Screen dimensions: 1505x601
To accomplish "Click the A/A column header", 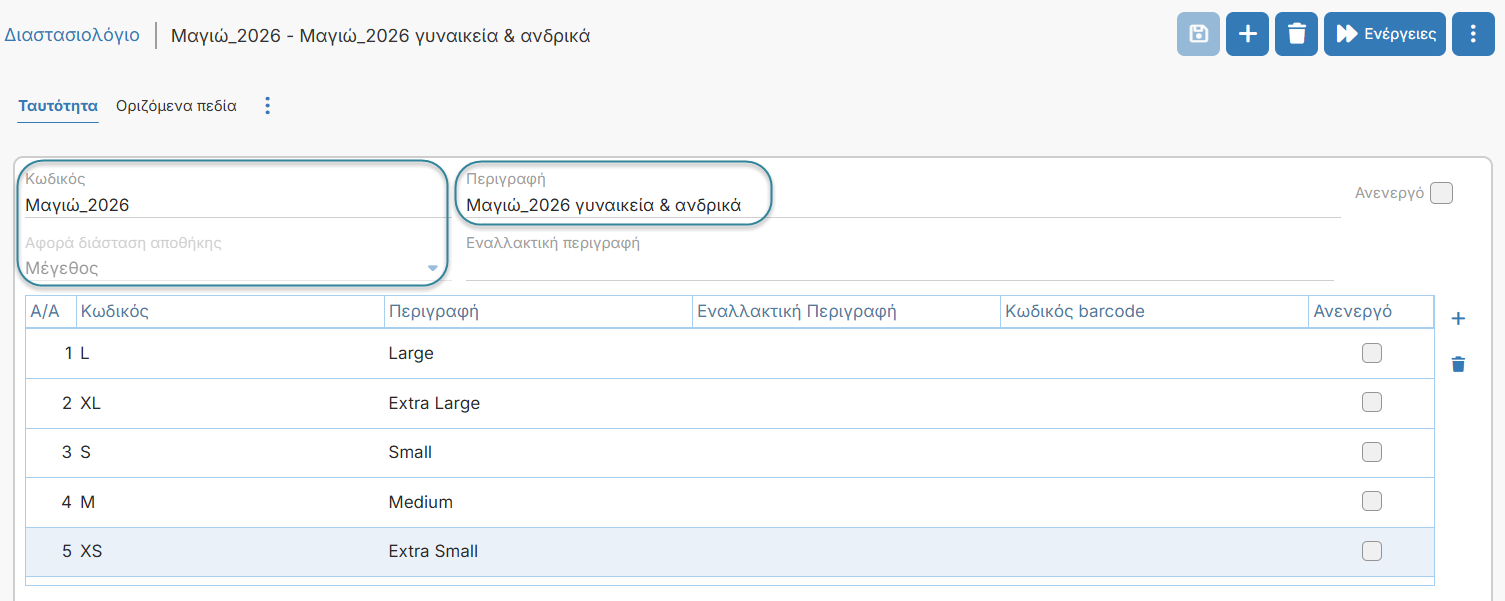I will [x=51, y=311].
